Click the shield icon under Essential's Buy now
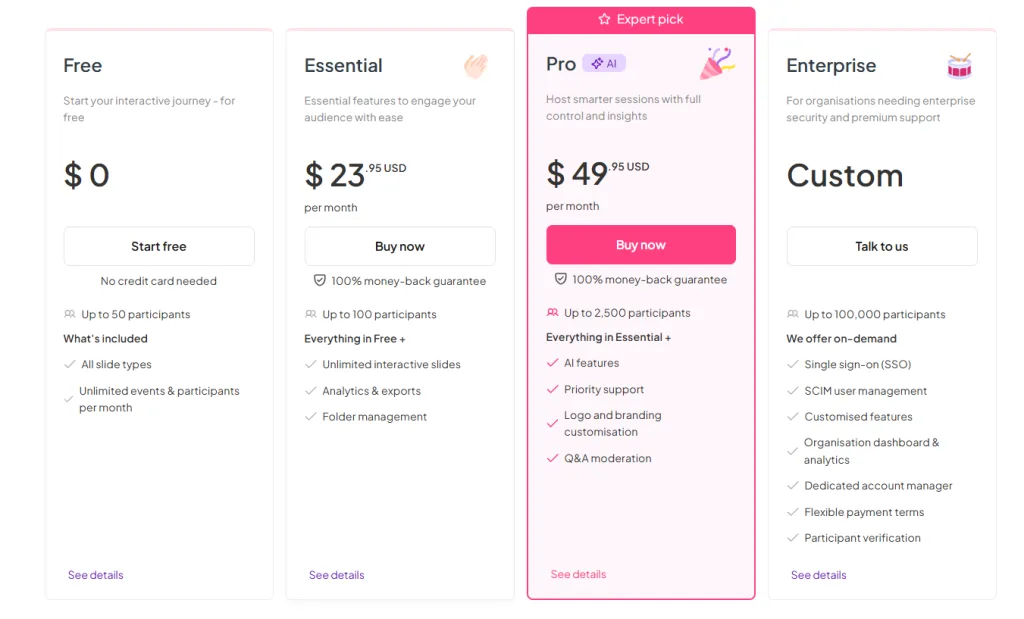 [x=320, y=281]
